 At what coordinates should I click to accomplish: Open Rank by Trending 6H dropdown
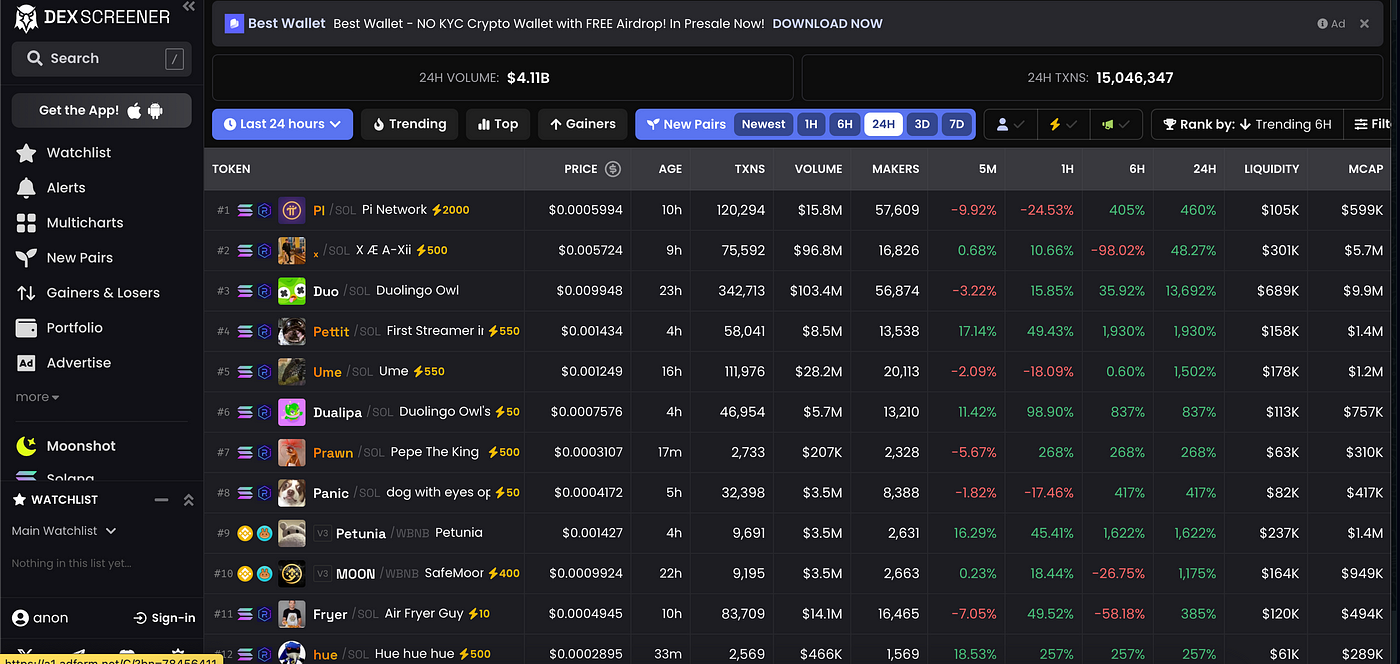pos(1246,124)
